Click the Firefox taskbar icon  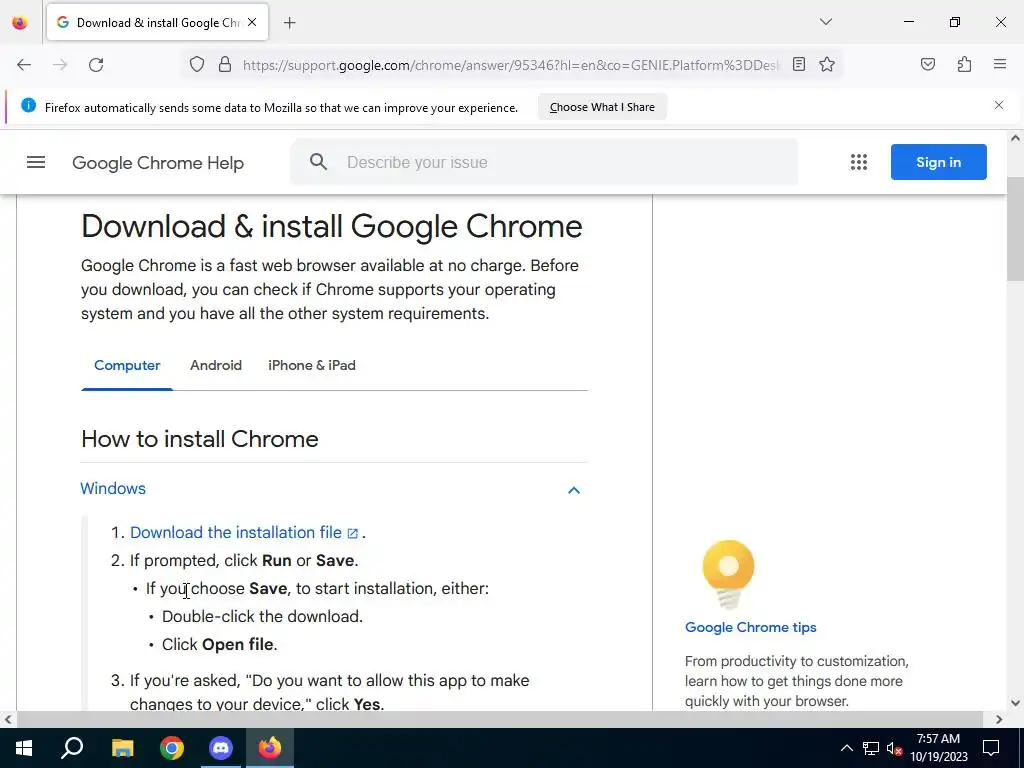point(270,748)
